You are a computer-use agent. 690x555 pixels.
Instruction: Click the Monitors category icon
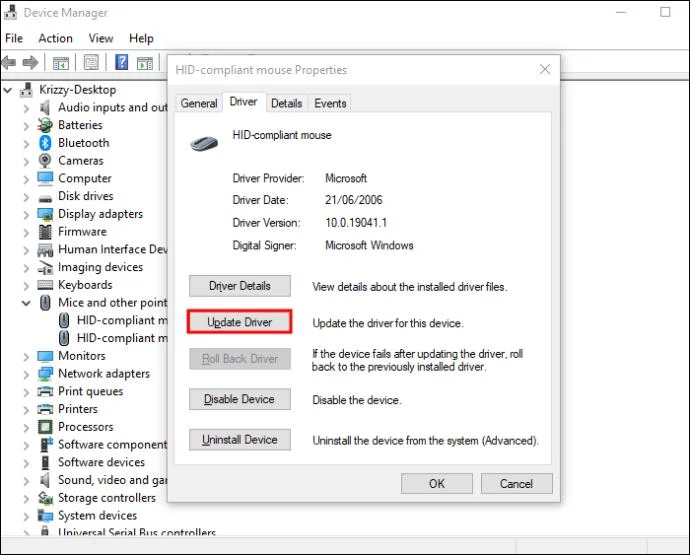[x=45, y=356]
